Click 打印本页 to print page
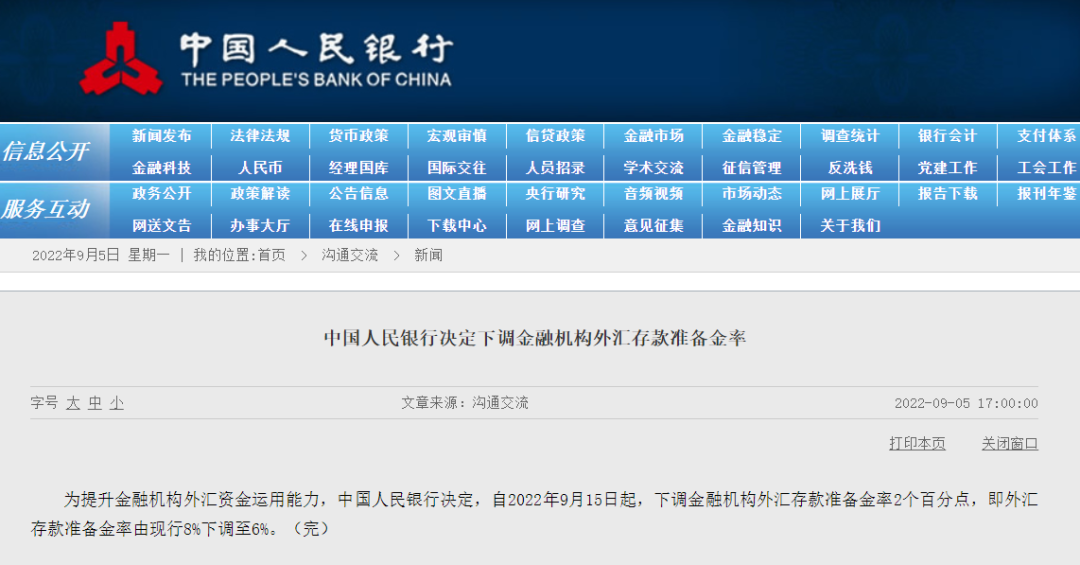The image size is (1080, 565). point(917,443)
